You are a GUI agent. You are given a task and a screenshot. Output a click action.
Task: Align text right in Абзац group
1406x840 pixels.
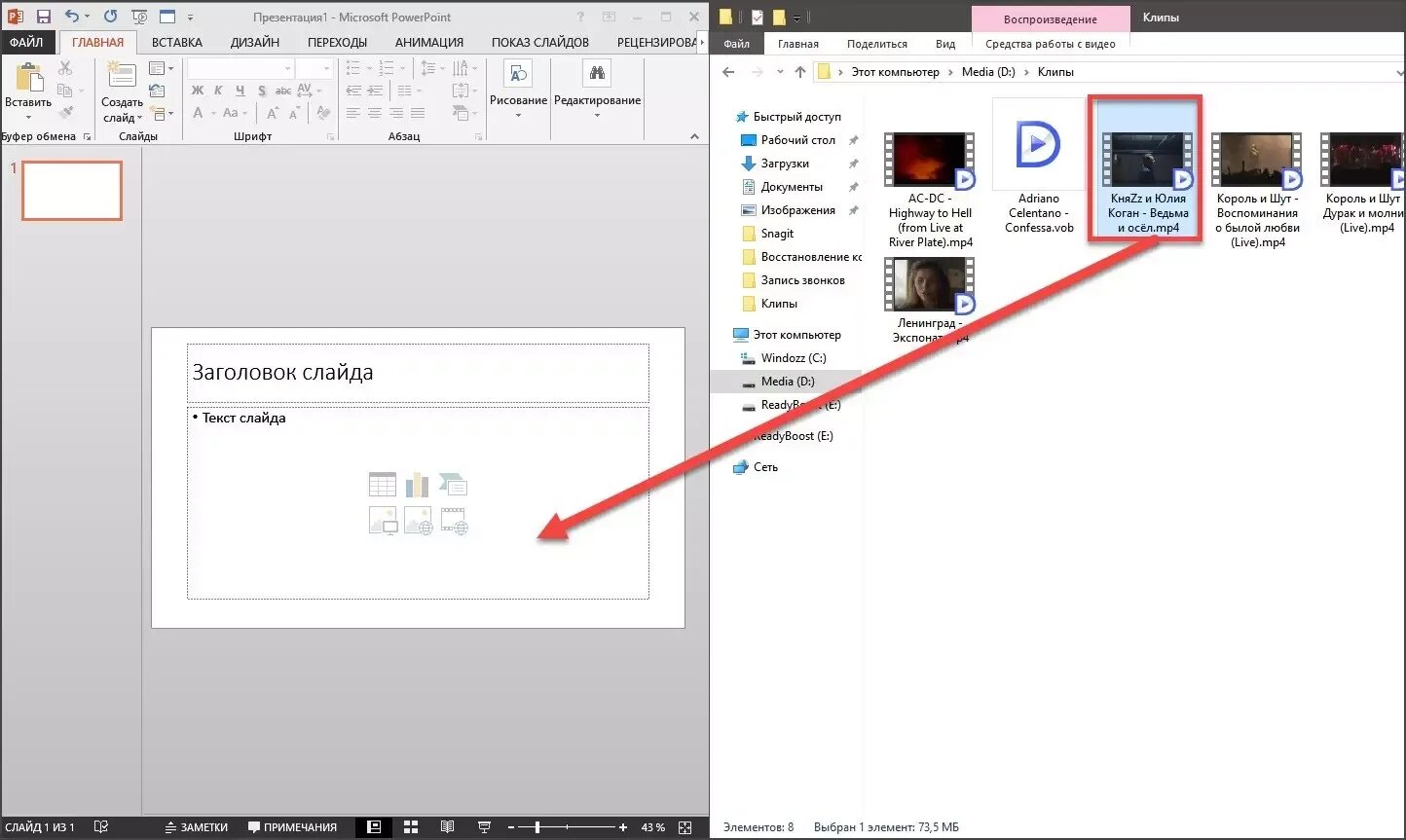coord(396,113)
